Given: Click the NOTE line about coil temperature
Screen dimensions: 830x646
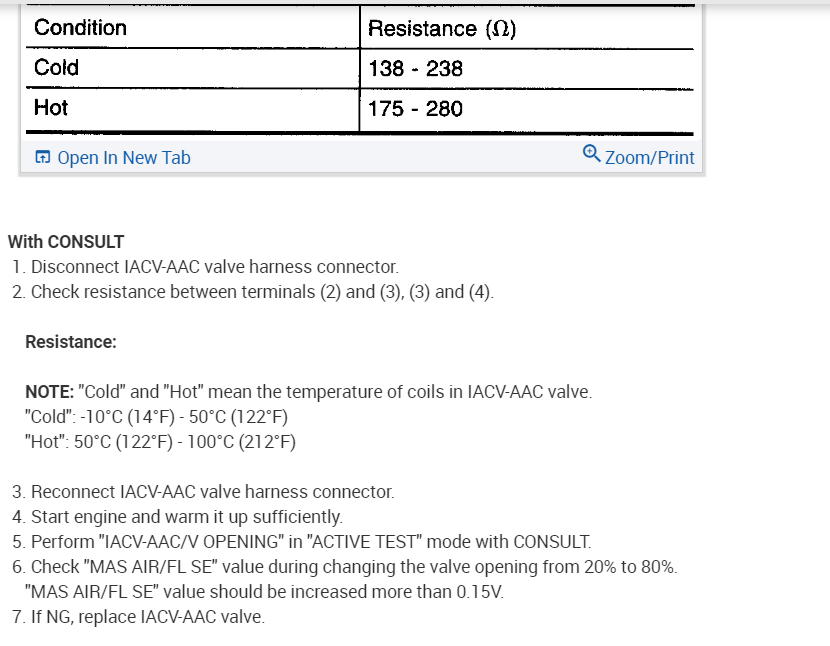Looking at the screenshot, I should click(x=308, y=392).
